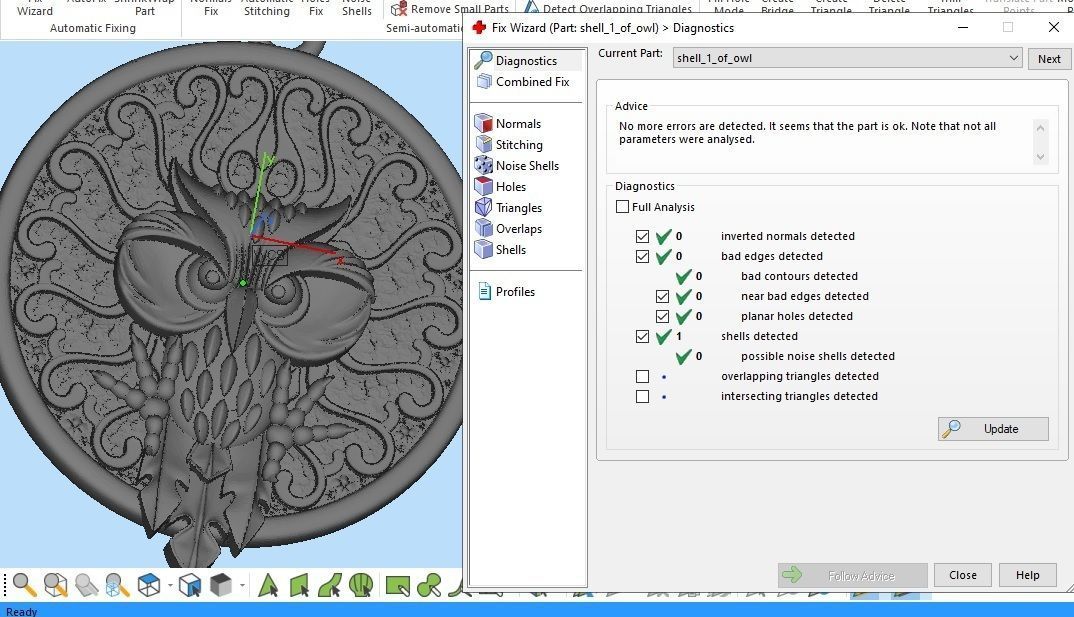Select the rectangle marking pencil tool
Screen dimensions: 1074x617
click(x=398, y=585)
